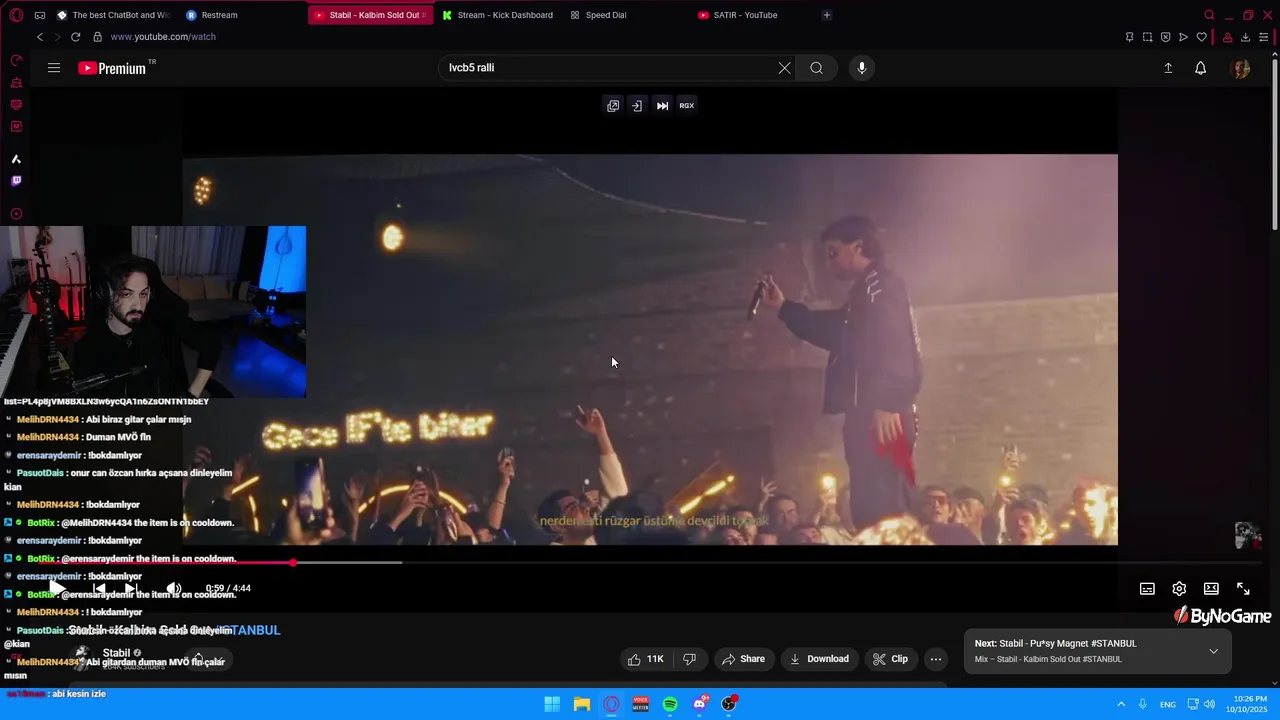Open the YouTube hamburger guide menu

(x=54, y=68)
